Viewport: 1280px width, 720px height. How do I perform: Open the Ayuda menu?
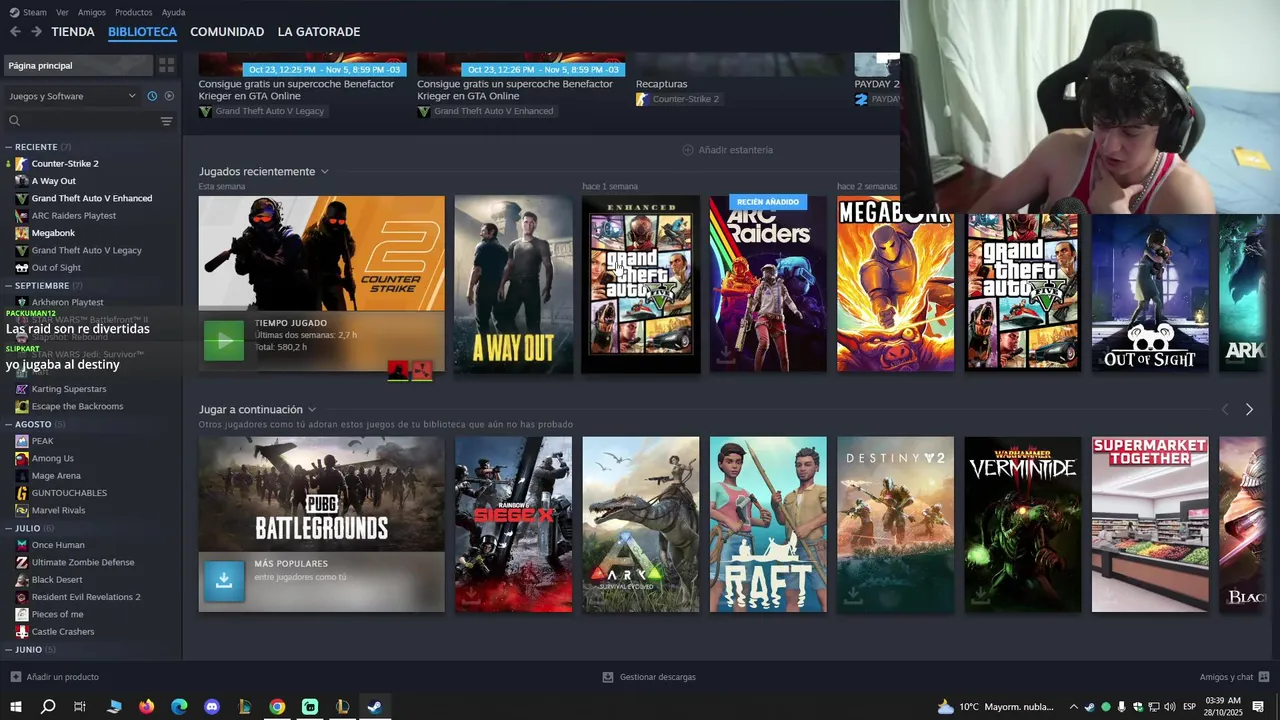pos(173,12)
